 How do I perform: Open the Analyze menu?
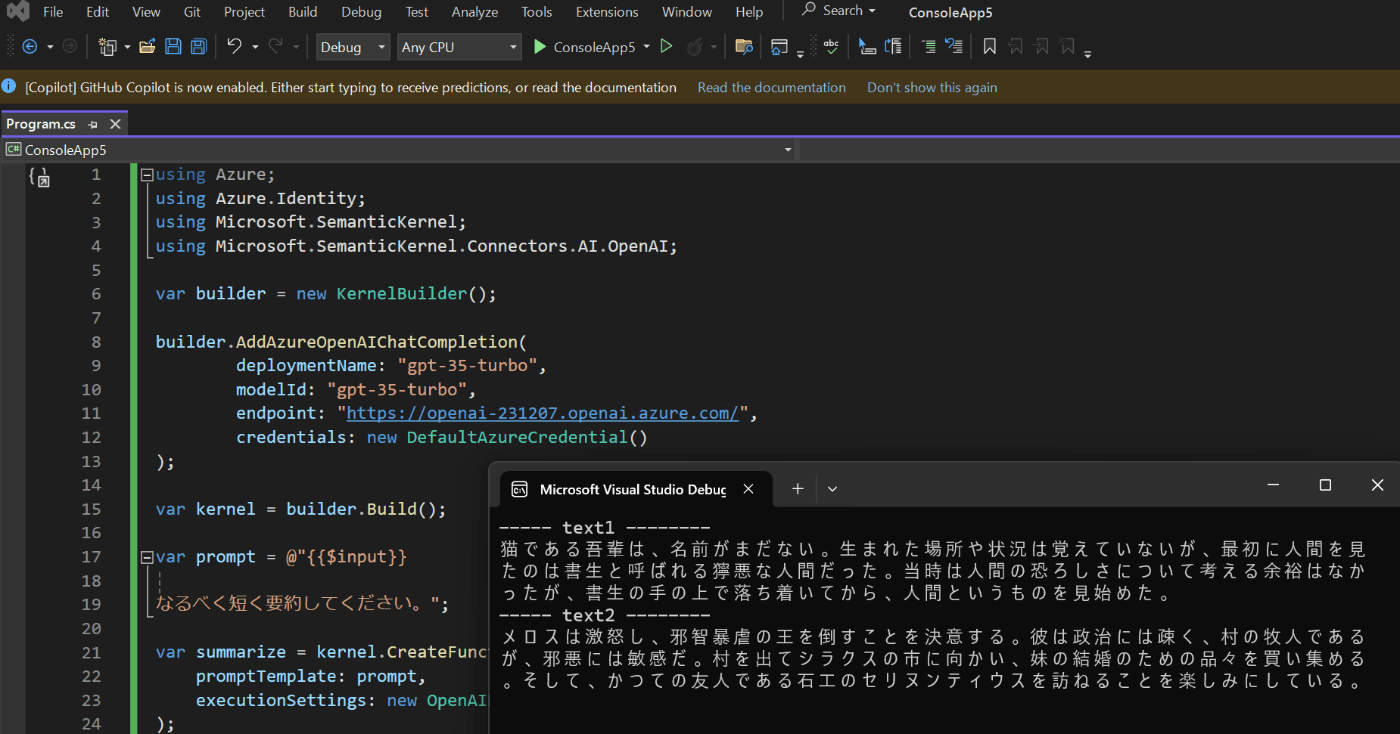[x=475, y=12]
